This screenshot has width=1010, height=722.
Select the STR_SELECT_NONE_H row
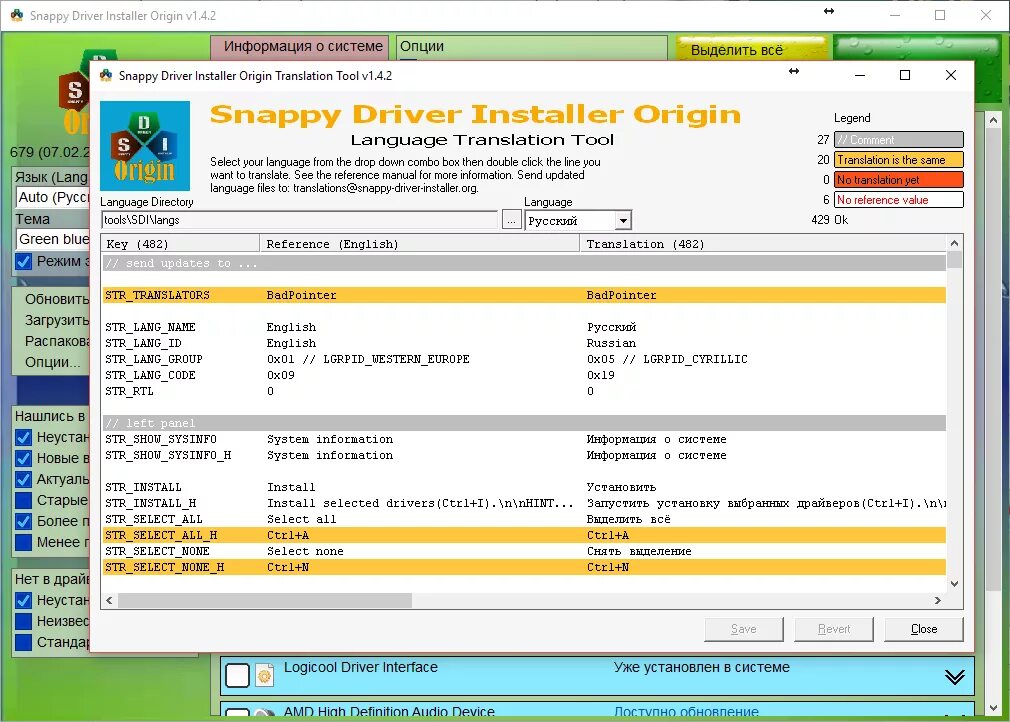click(524, 567)
